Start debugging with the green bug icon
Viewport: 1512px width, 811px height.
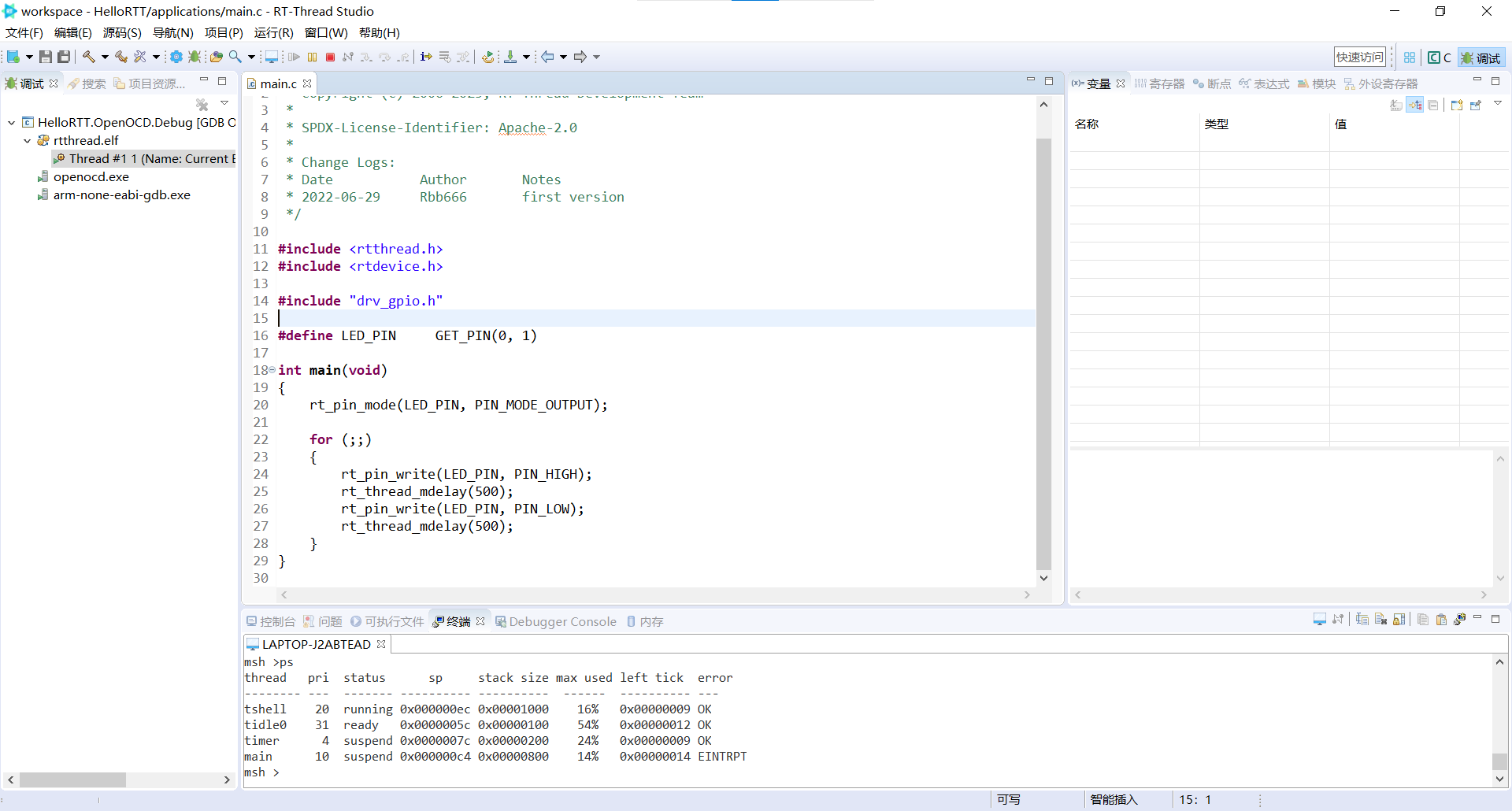[x=194, y=57]
